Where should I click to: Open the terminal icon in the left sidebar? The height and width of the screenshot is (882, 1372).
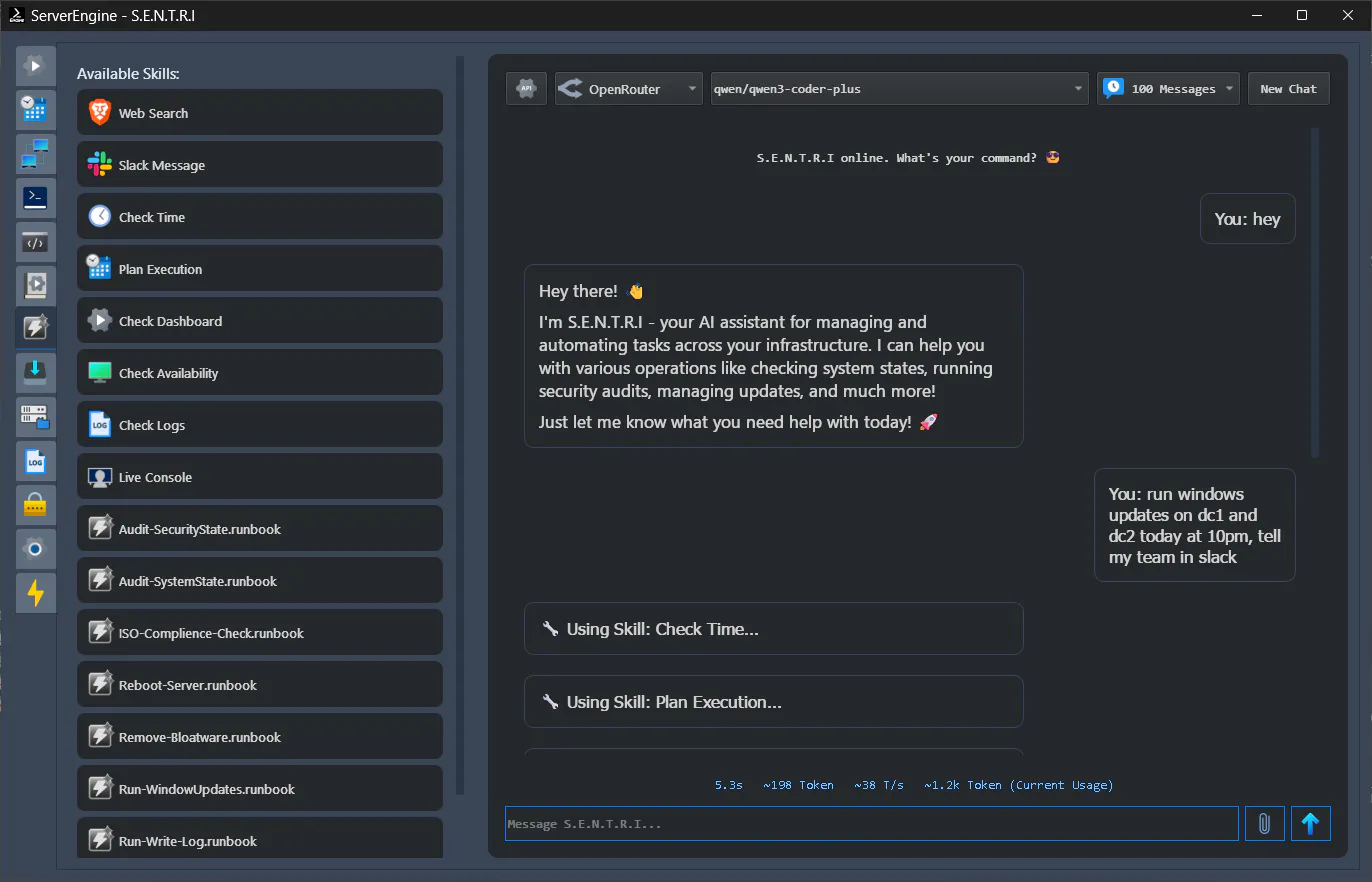coord(35,198)
